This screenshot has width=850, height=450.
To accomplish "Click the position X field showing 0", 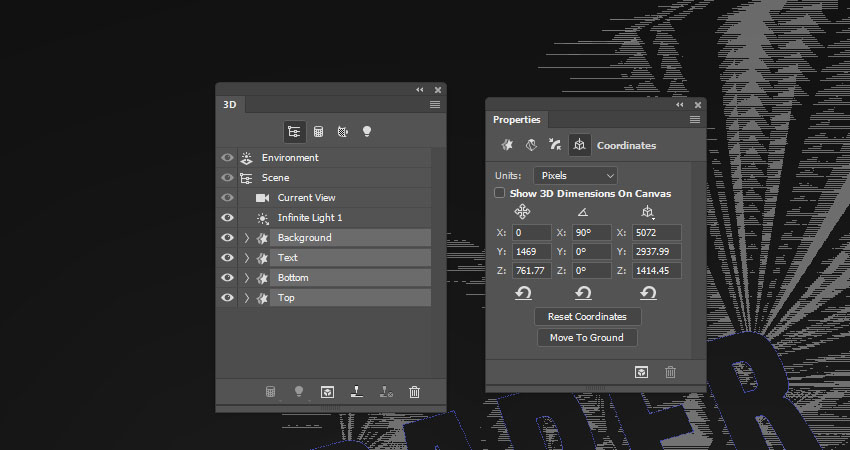I will coord(531,233).
